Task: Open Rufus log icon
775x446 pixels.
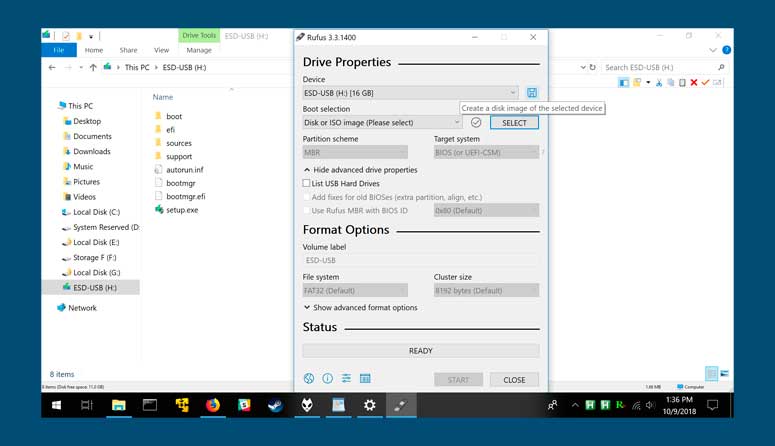Action: click(365, 379)
